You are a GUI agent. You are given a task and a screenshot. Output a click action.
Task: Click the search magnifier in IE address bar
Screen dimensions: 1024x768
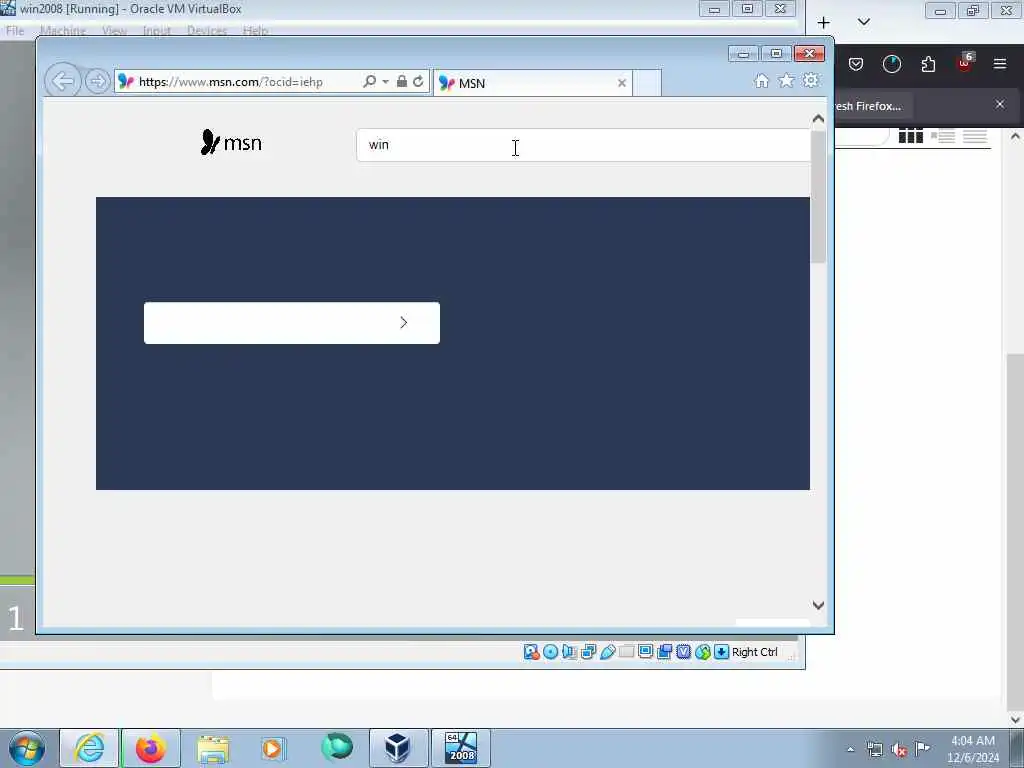[369, 82]
